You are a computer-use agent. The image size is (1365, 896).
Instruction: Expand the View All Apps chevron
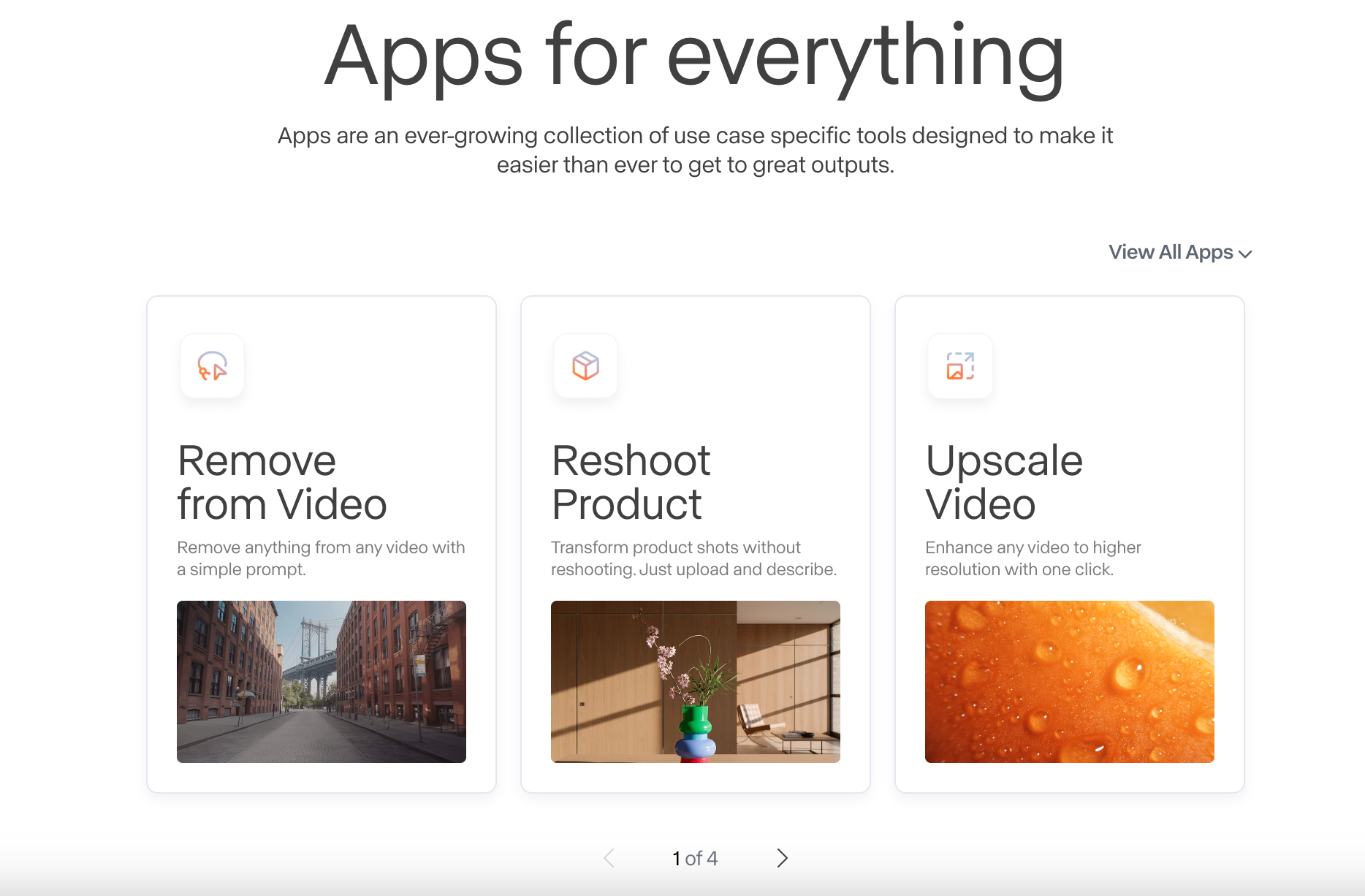point(1246,254)
